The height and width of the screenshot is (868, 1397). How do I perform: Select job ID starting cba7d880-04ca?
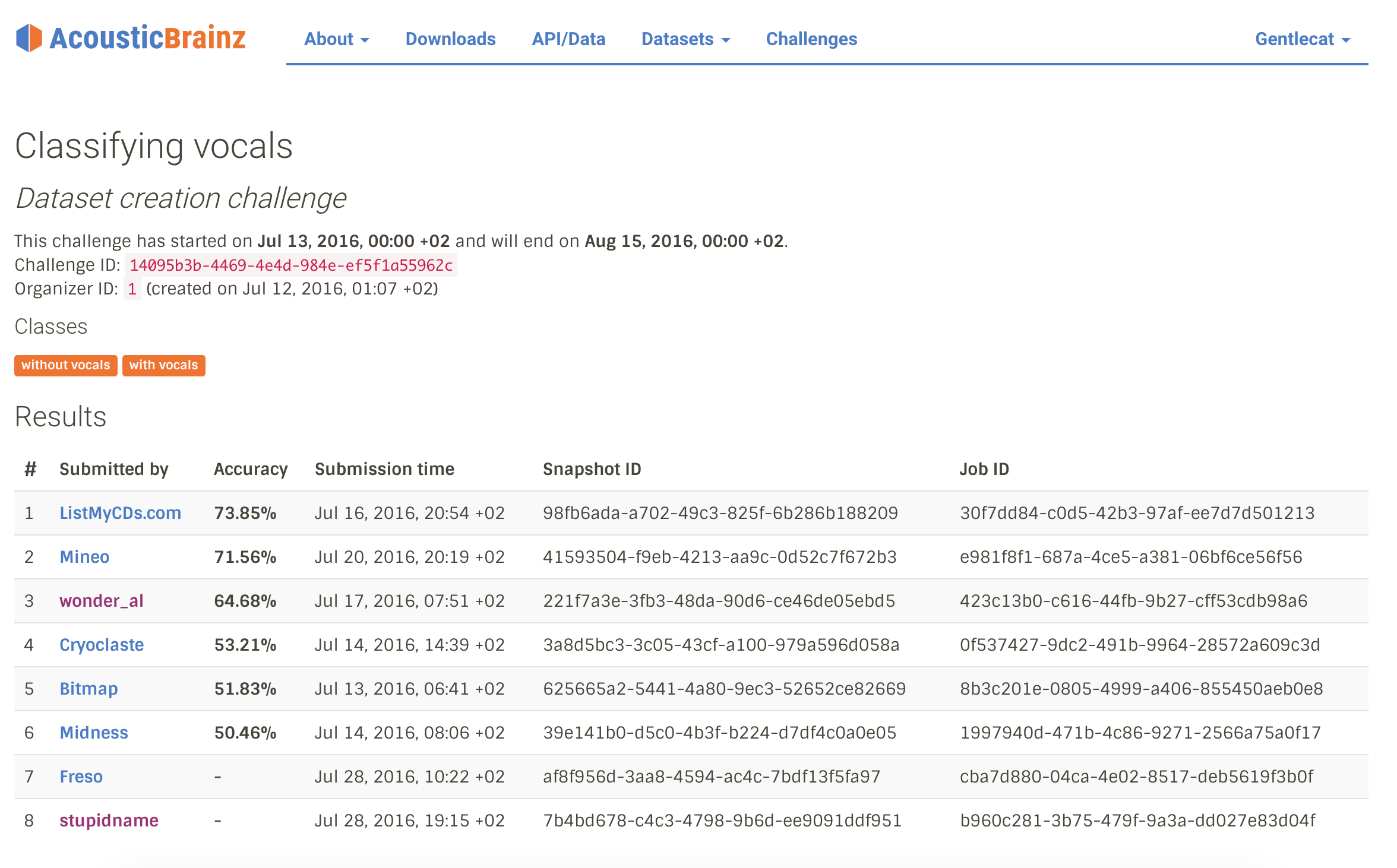tap(1137, 777)
